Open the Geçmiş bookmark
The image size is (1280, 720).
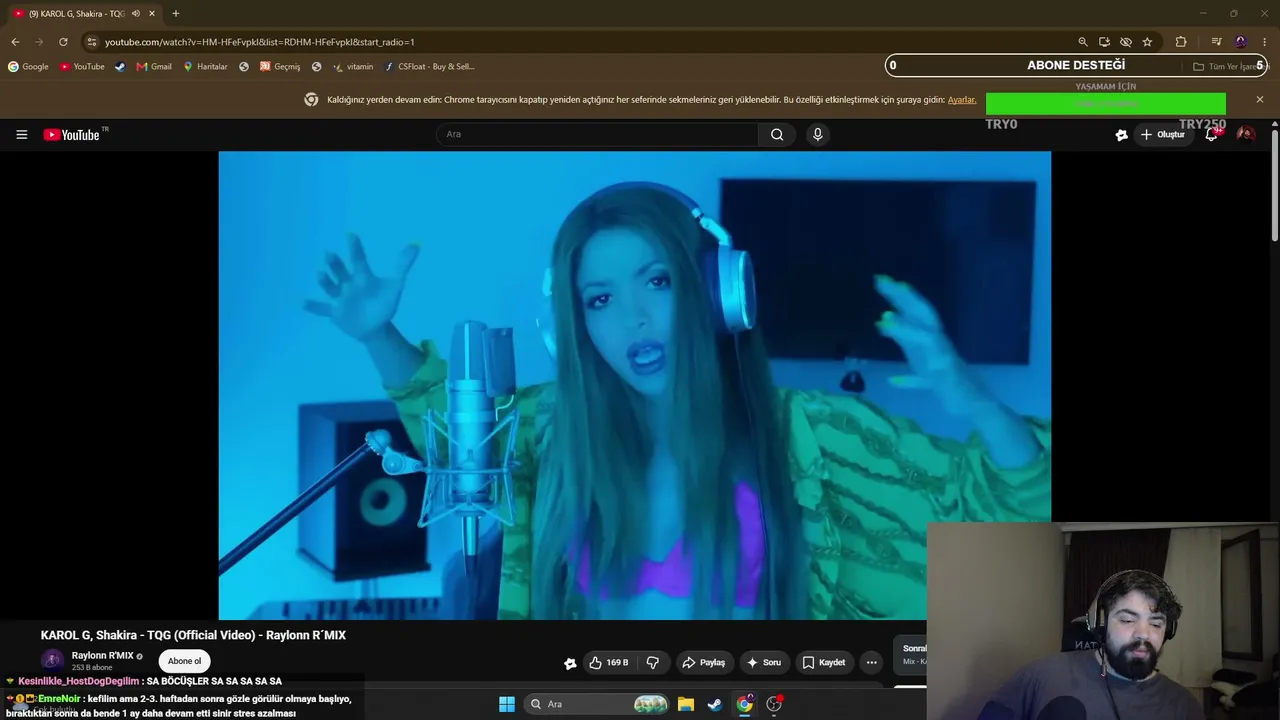280,67
